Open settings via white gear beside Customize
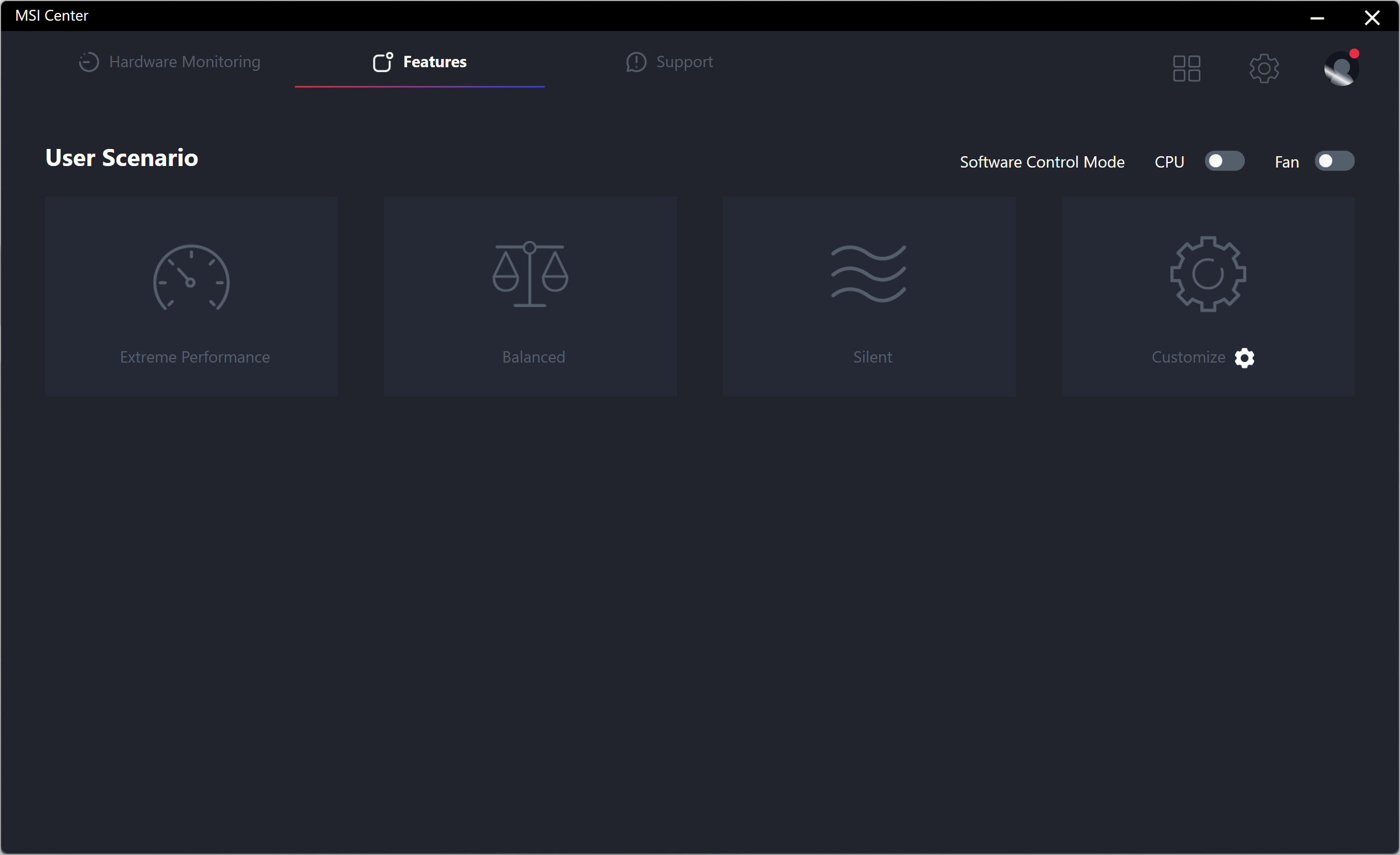This screenshot has height=855, width=1400. (1244, 358)
